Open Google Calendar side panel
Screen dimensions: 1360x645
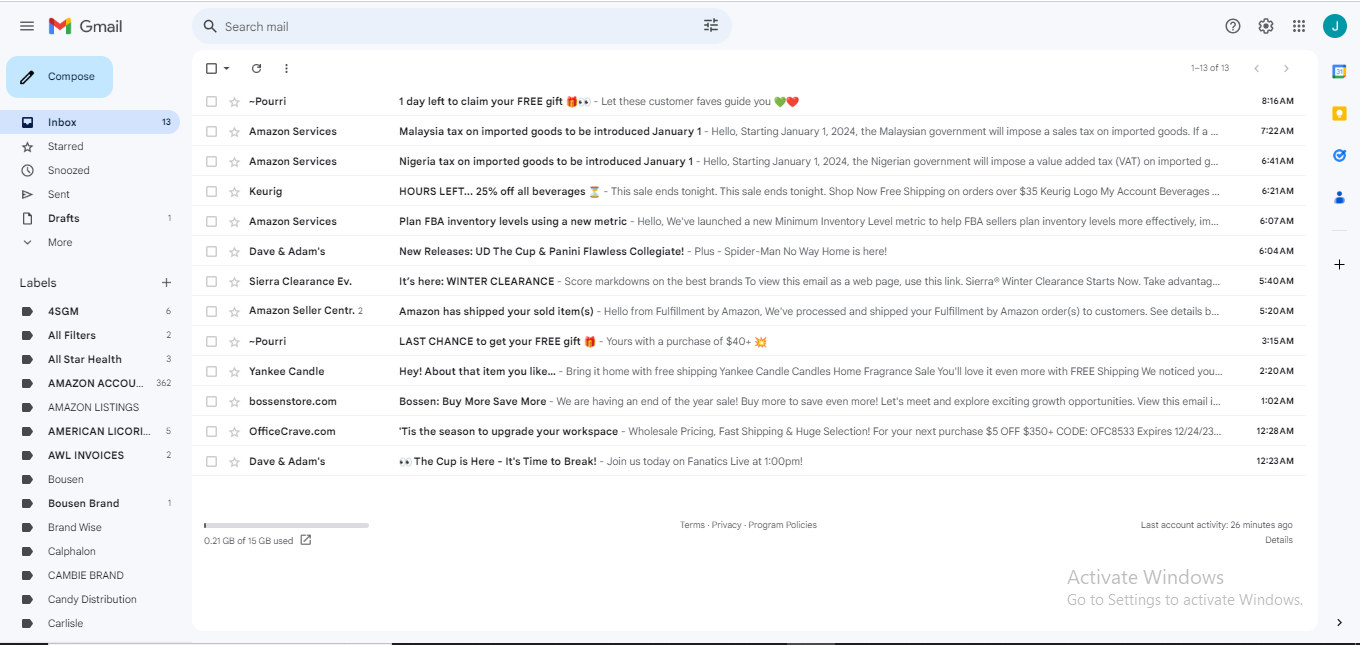(1339, 71)
